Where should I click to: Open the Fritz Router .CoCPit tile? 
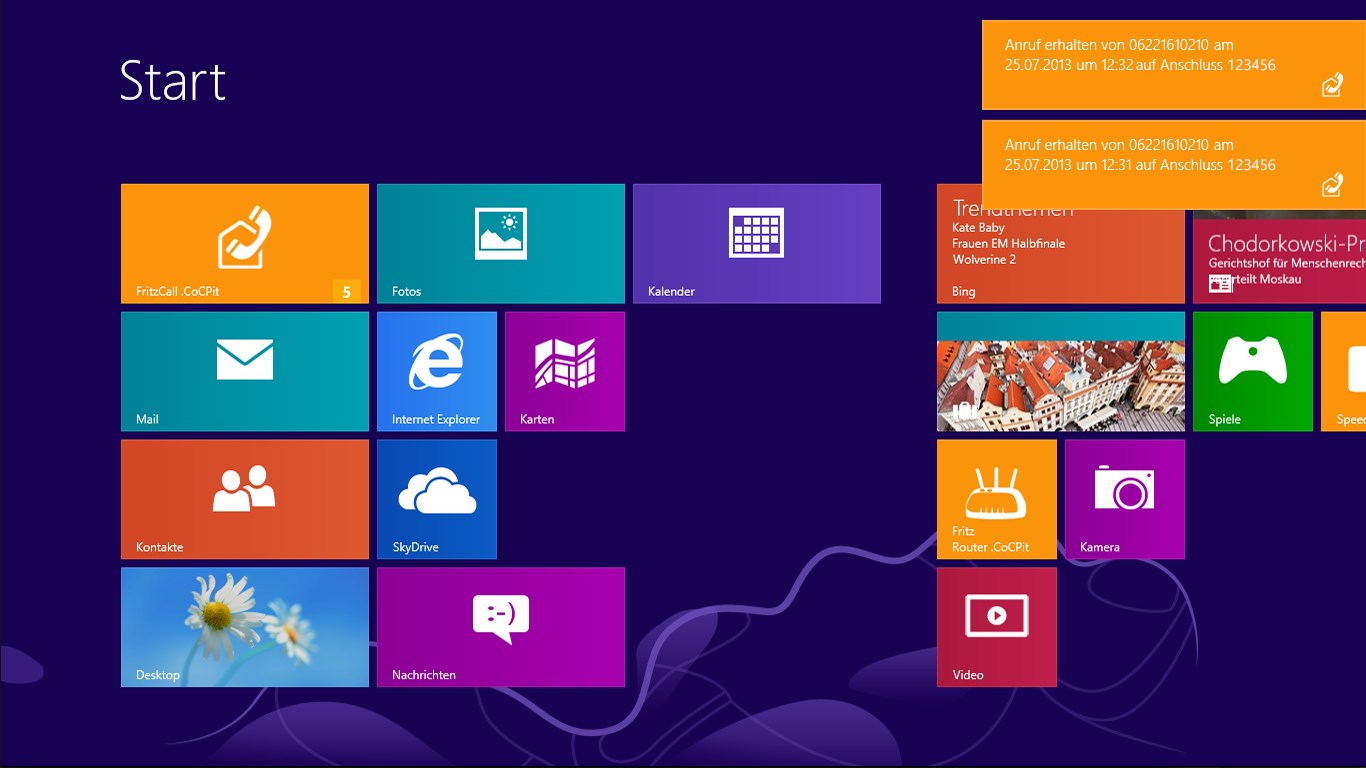tap(997, 500)
